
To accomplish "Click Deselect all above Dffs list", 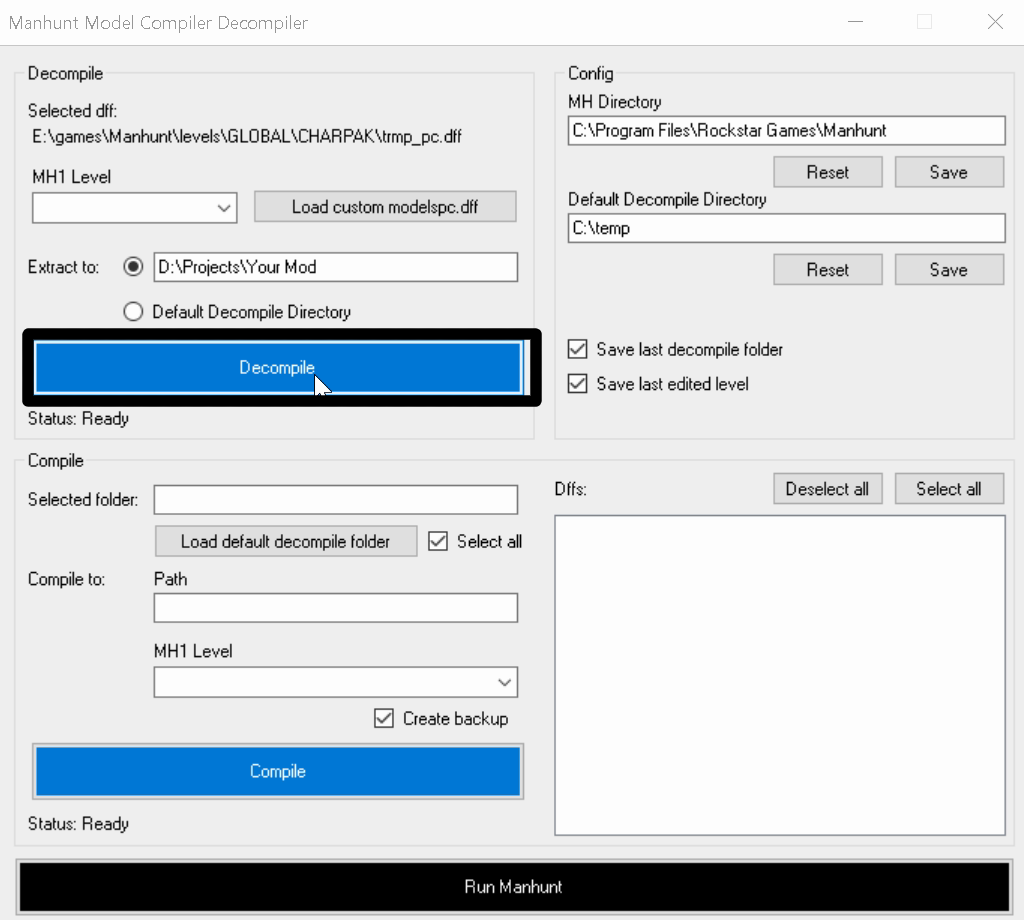I will (x=827, y=489).
